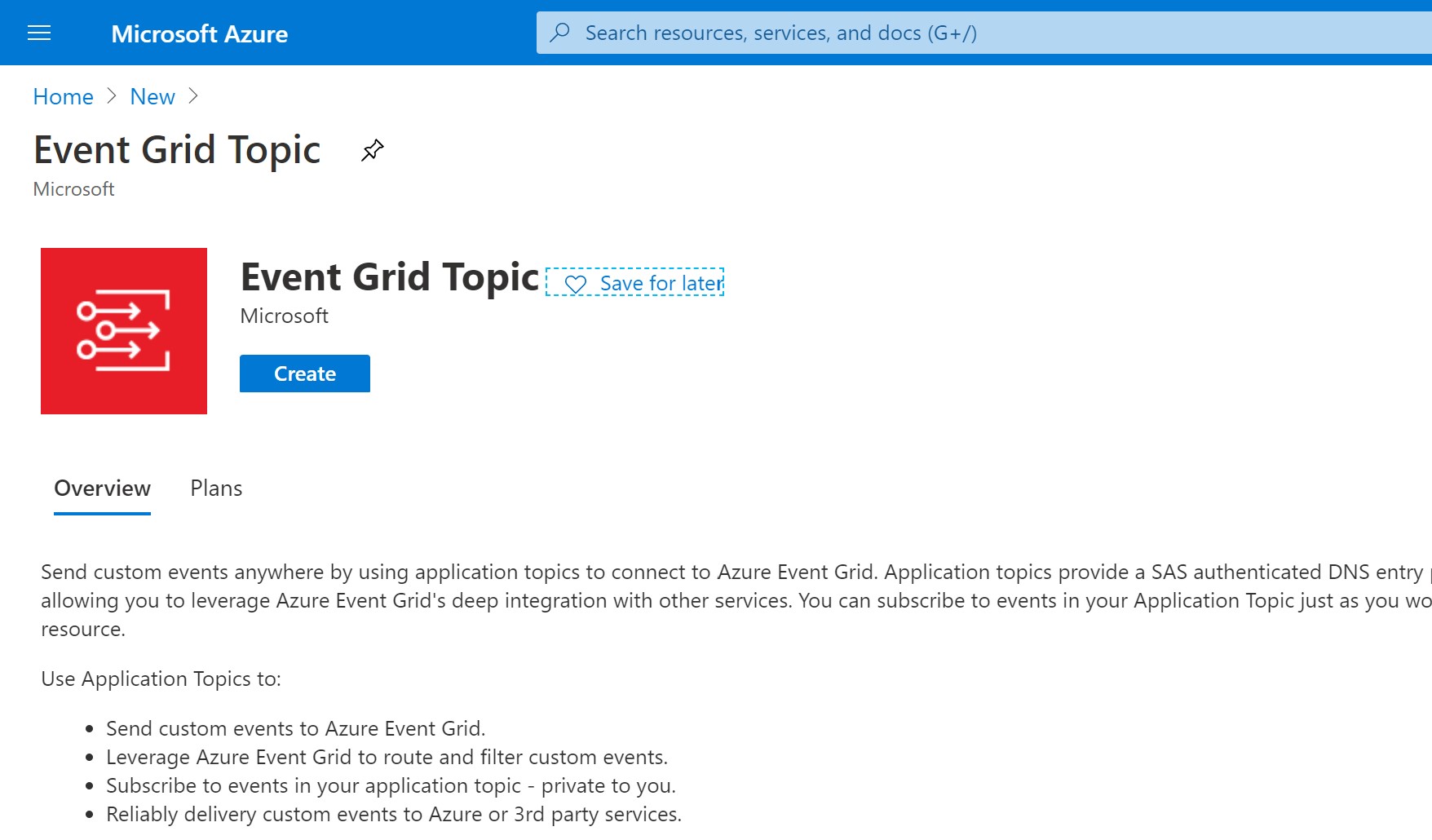Go to New breadcrumb
The image size is (1432, 840).
(x=152, y=96)
